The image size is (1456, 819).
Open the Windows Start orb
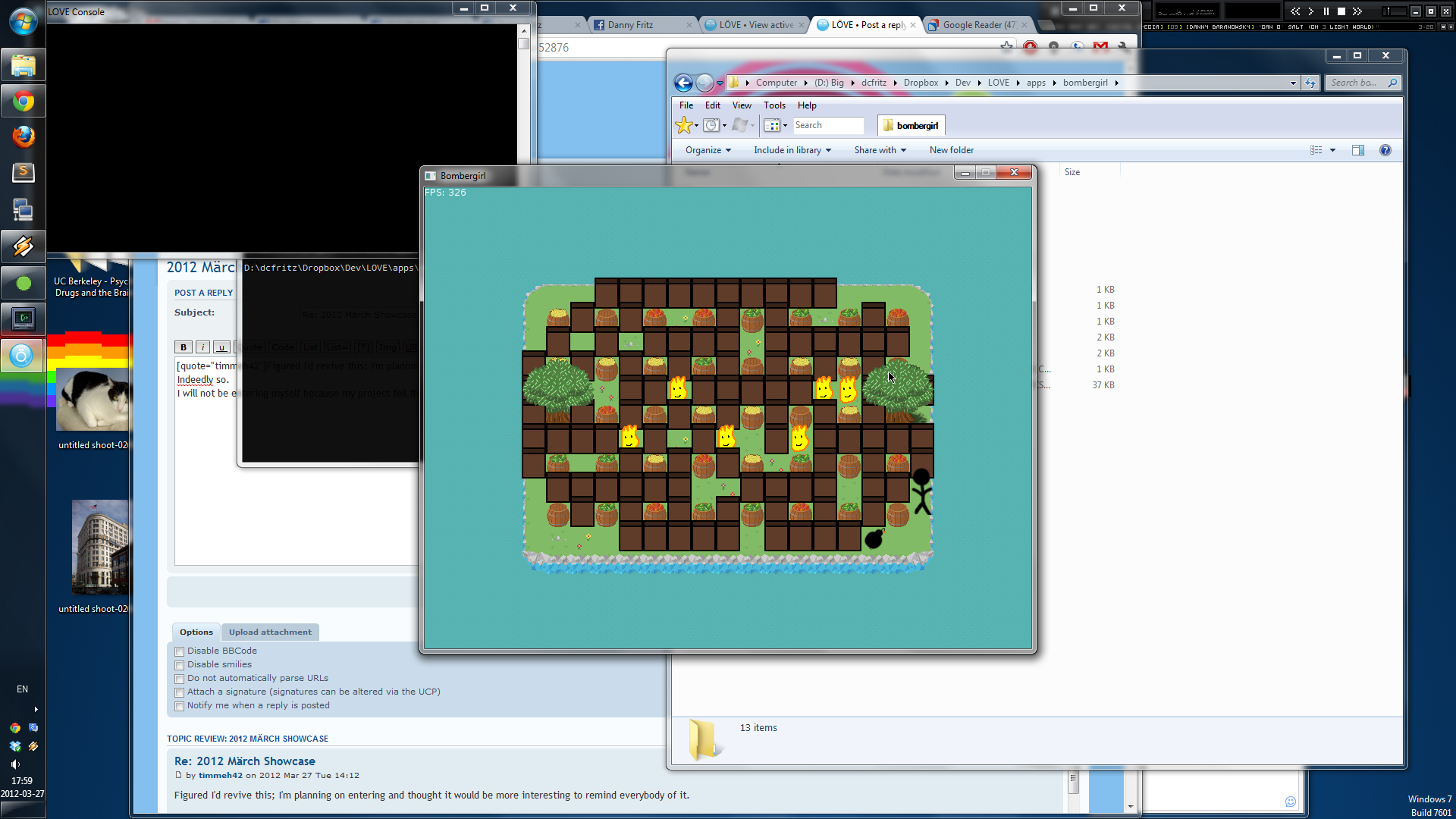click(23, 20)
